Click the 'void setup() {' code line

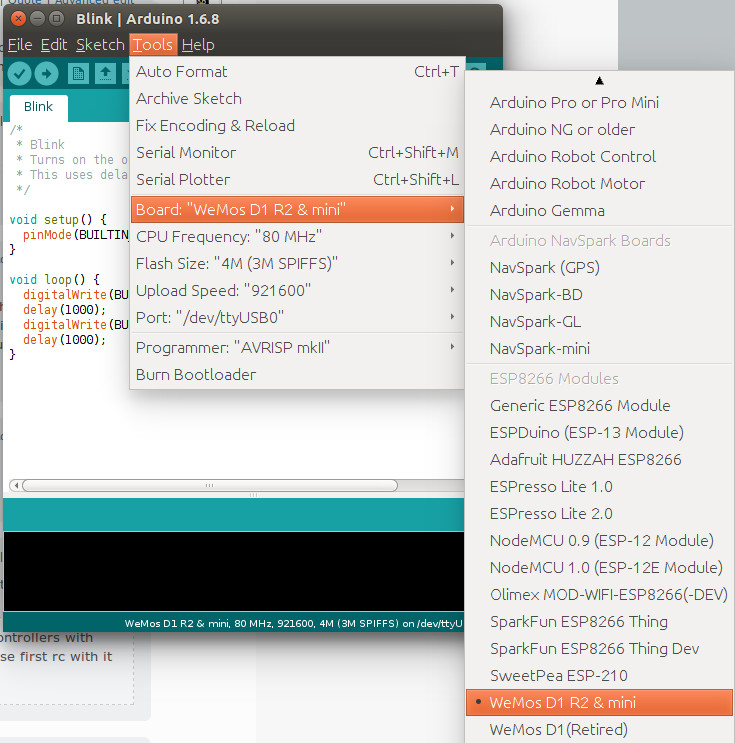(x=58, y=219)
